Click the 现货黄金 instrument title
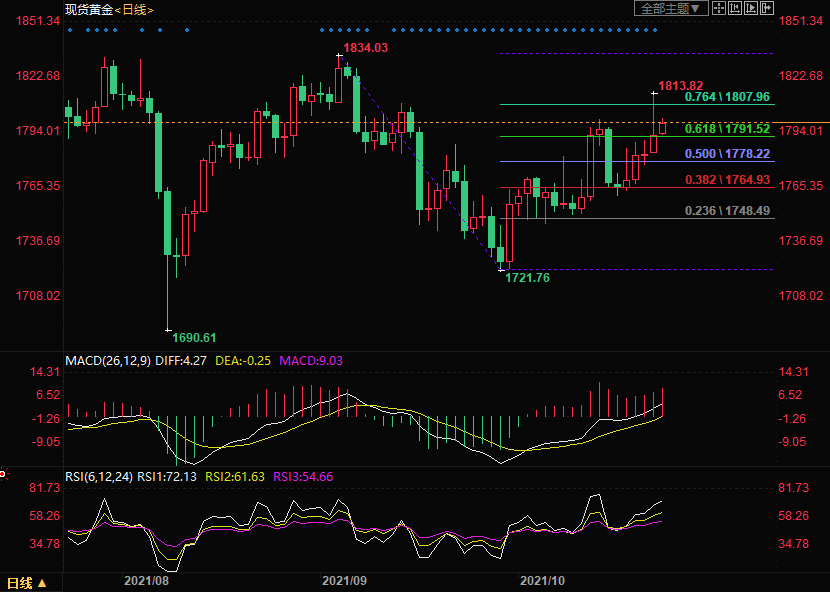The image size is (830, 592). pos(88,9)
